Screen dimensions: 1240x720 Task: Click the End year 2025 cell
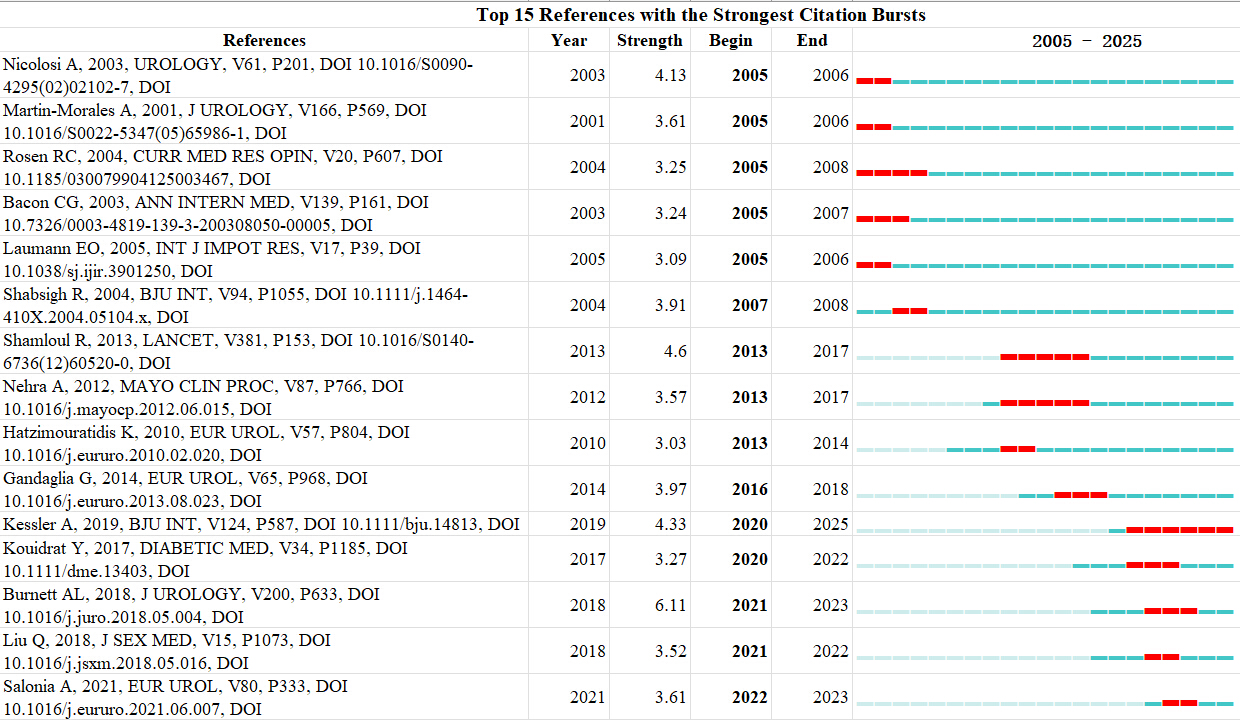coord(830,524)
